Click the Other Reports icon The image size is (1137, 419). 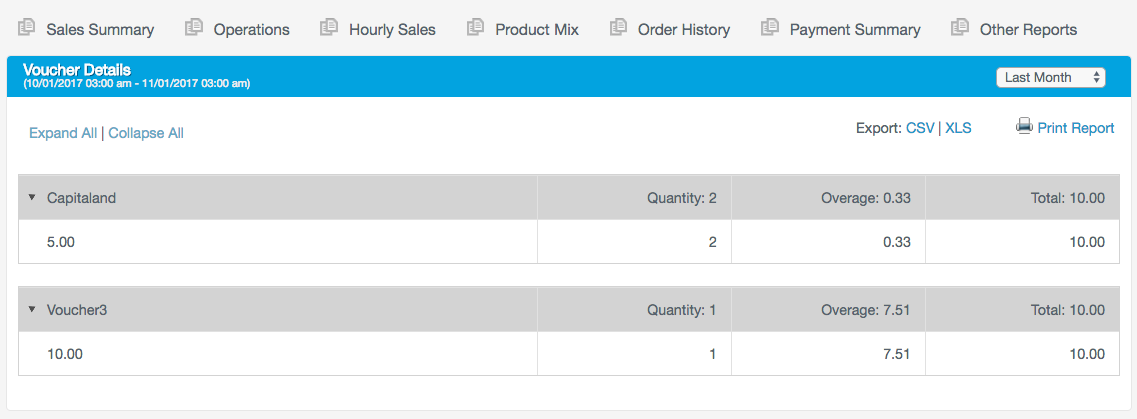coord(959,28)
